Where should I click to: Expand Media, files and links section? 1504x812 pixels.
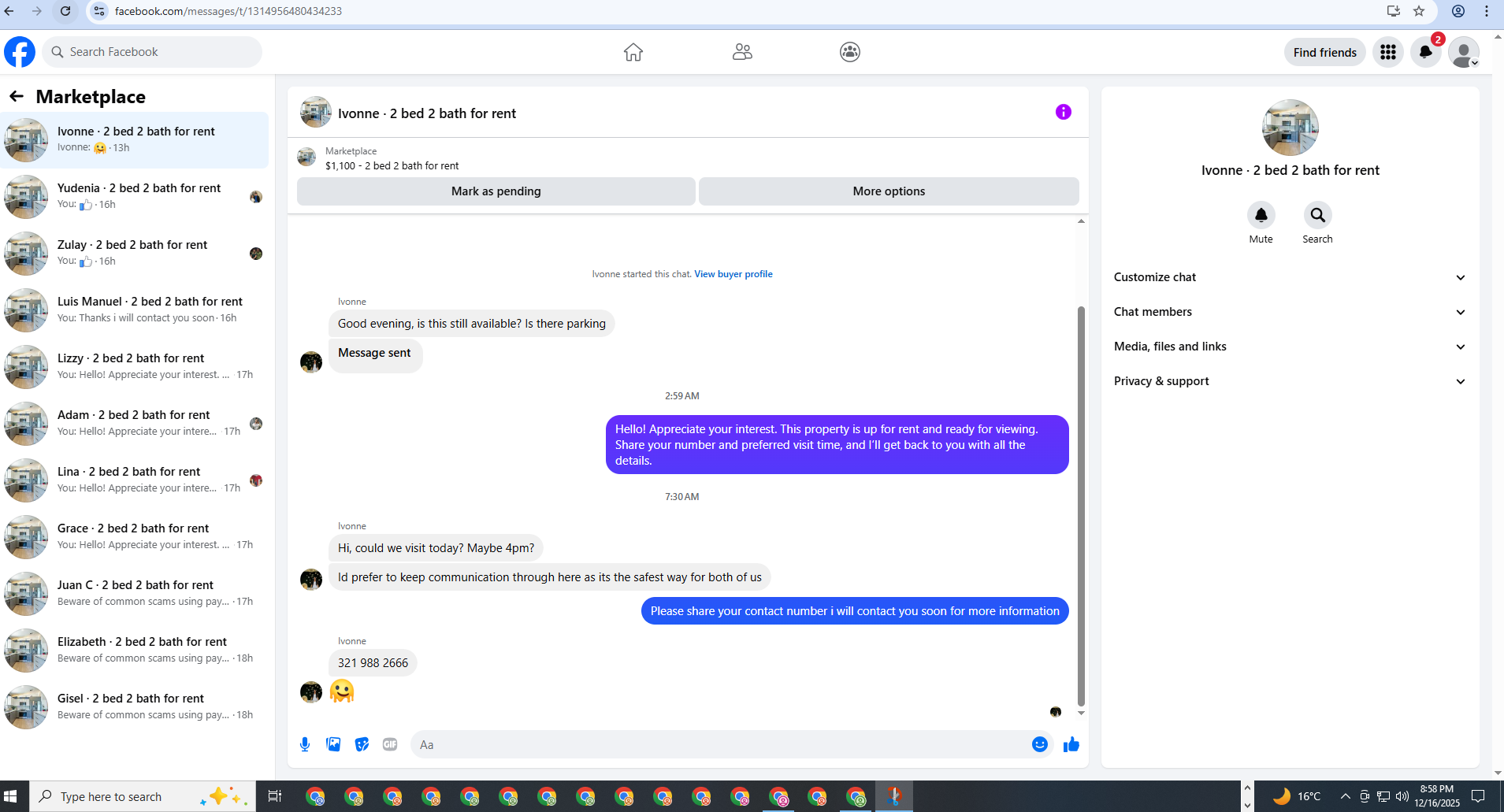tap(1290, 347)
